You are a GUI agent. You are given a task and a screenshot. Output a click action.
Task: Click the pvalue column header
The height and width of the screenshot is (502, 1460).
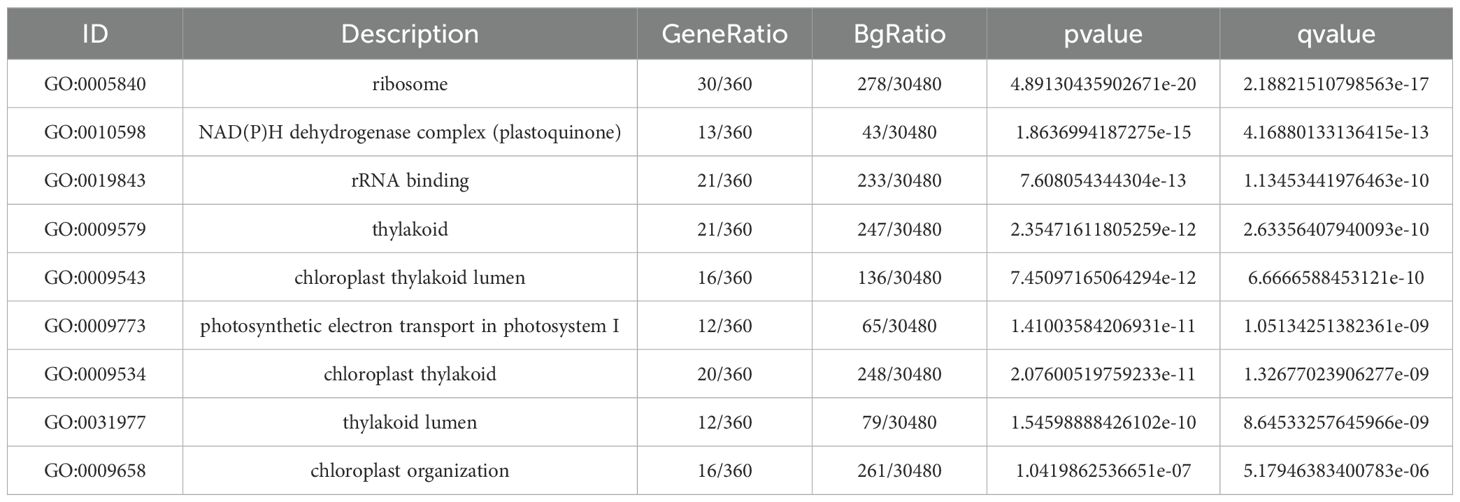(x=1104, y=34)
